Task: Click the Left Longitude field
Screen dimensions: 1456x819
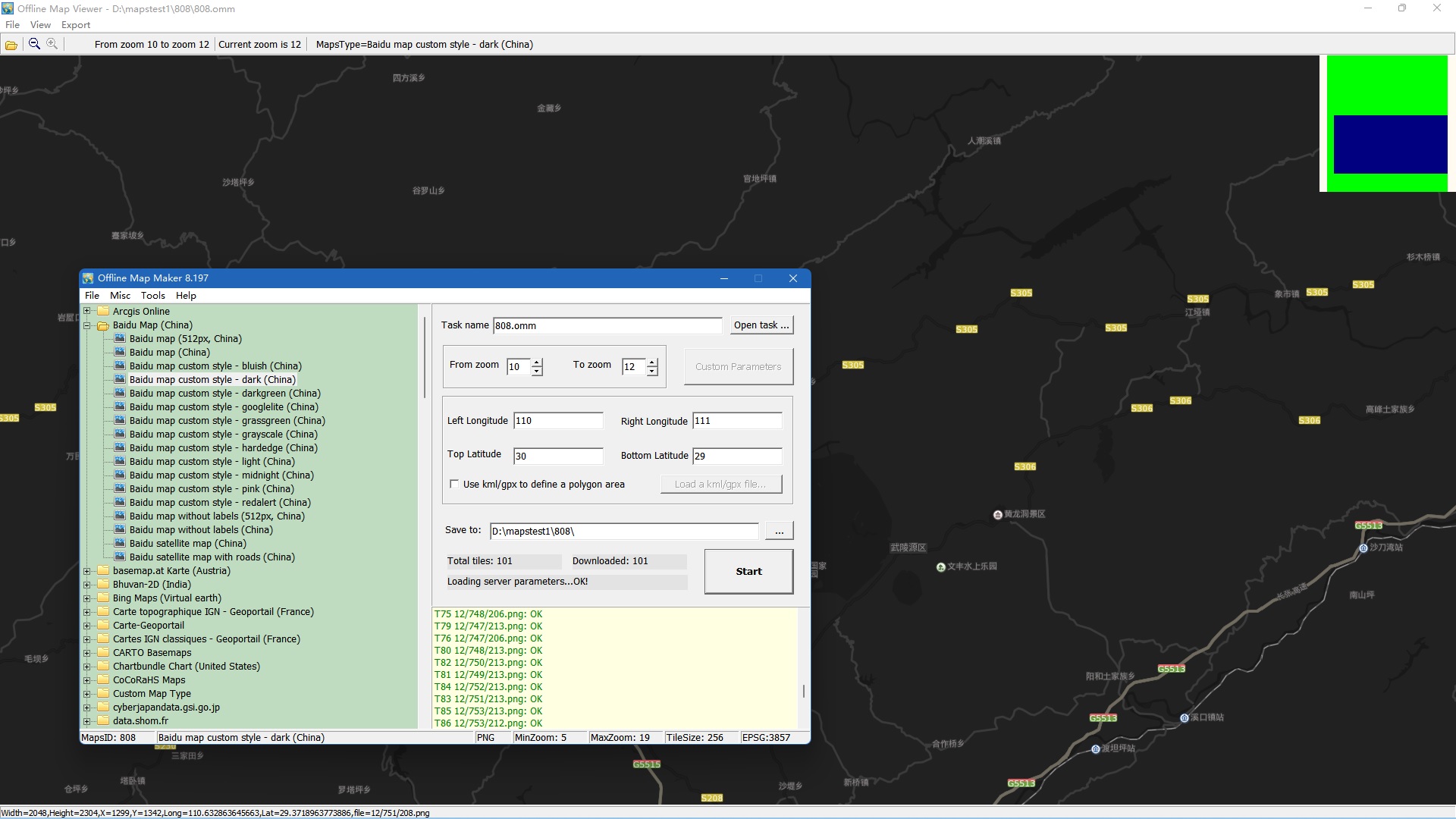Action: click(x=558, y=421)
